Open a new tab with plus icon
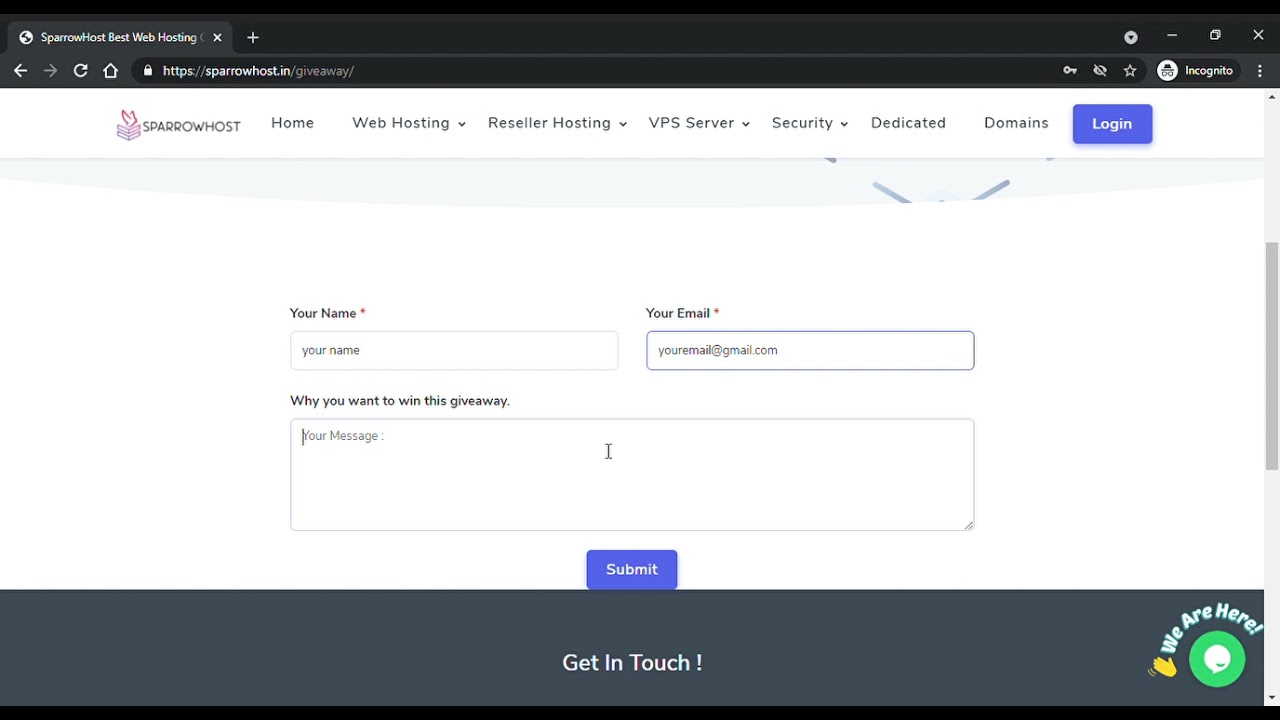Image resolution: width=1280 pixels, height=720 pixels. pyautogui.click(x=253, y=37)
